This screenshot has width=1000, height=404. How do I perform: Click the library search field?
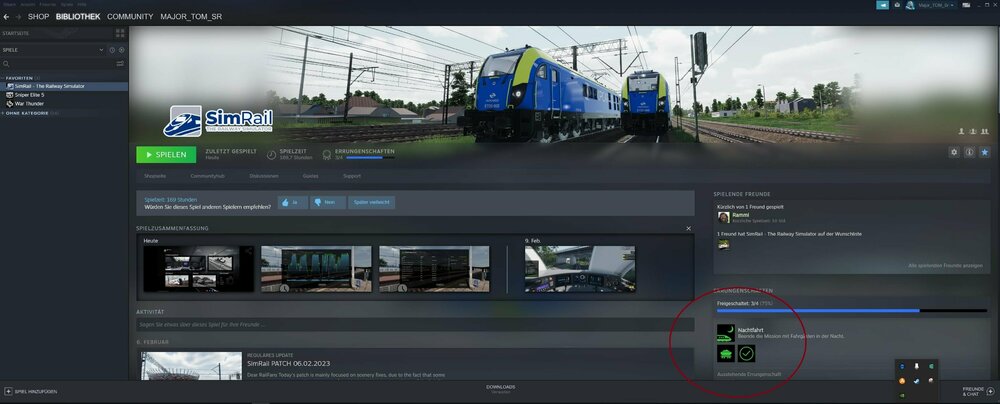pos(57,64)
